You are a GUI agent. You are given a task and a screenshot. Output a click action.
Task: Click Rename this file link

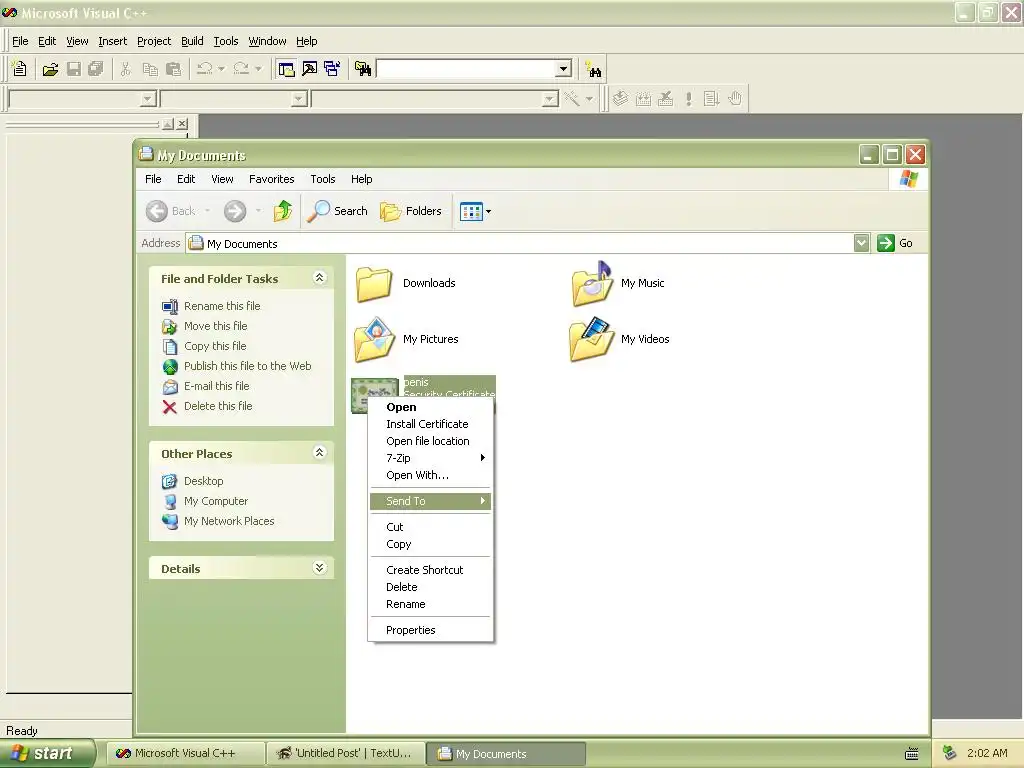click(x=222, y=306)
